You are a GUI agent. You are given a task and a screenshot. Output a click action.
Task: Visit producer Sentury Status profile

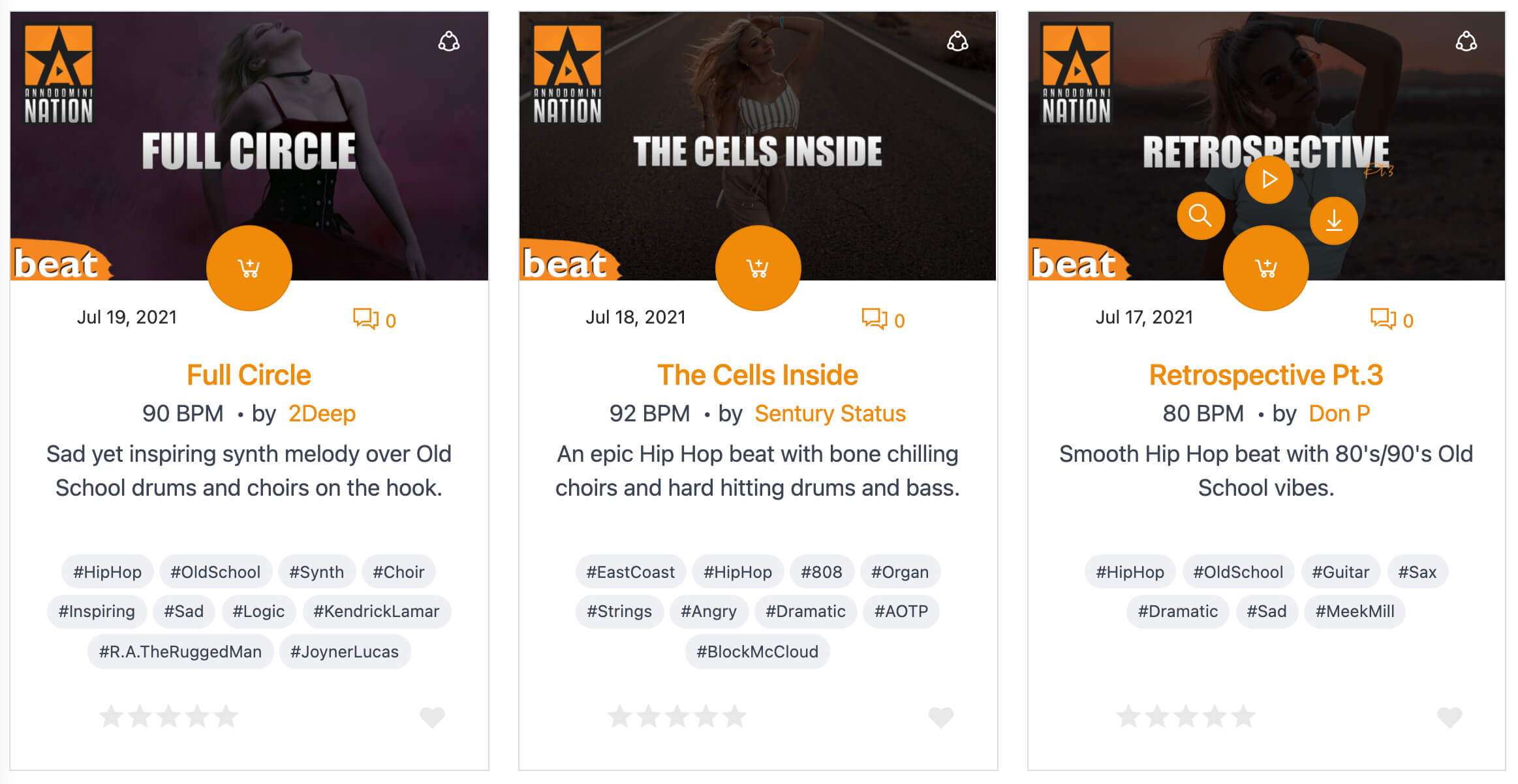coord(830,414)
